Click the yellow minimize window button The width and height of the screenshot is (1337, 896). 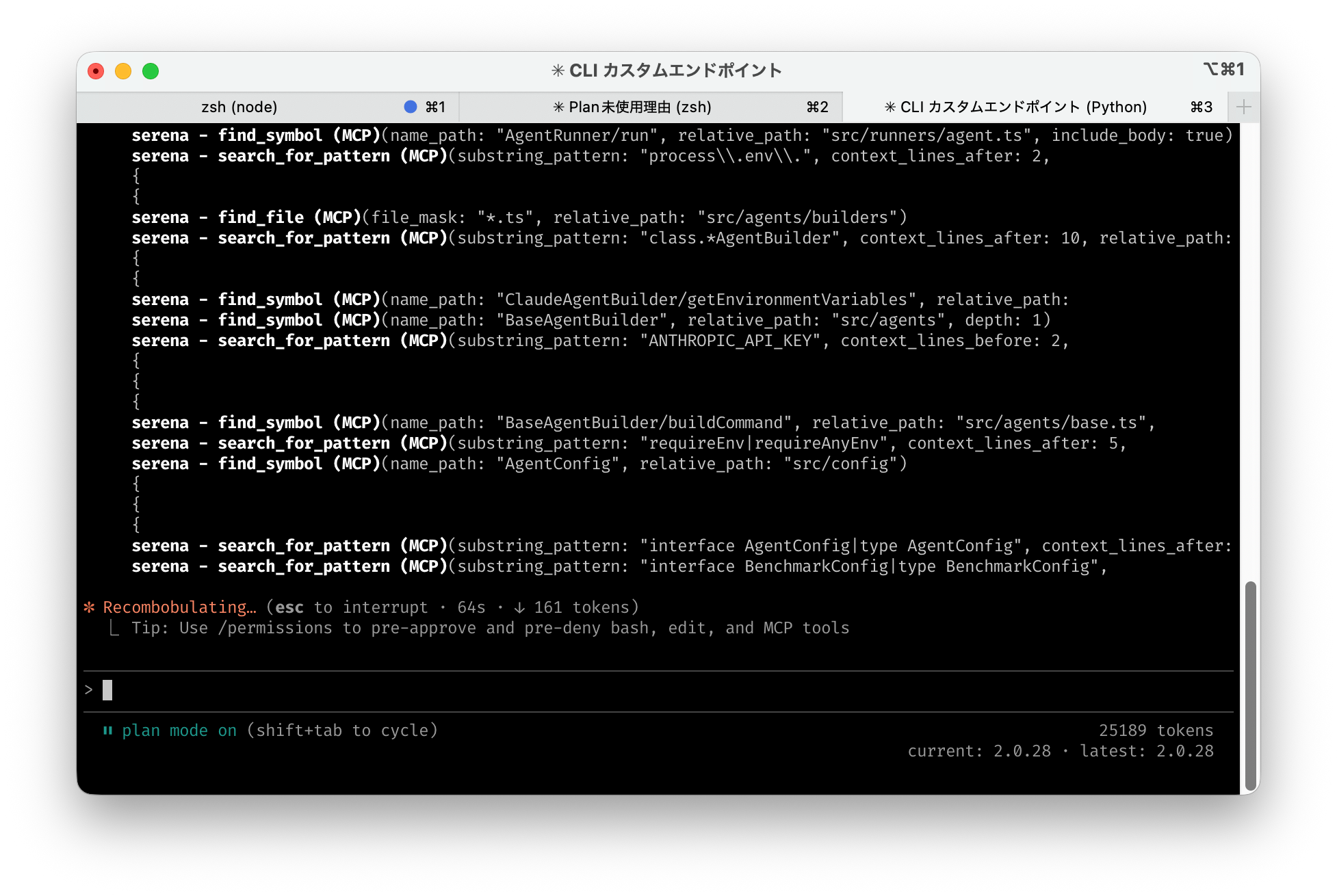click(123, 71)
